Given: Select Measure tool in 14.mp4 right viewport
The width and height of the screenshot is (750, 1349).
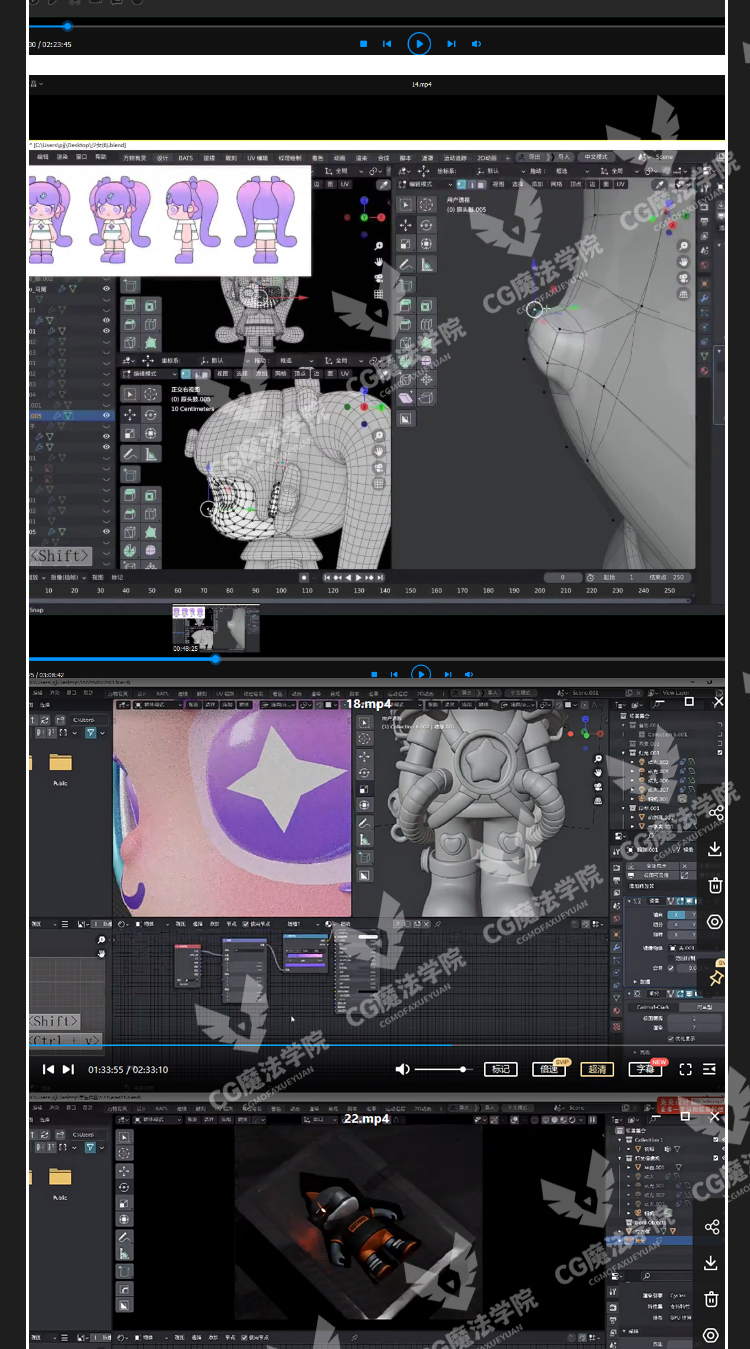Looking at the screenshot, I should click(427, 265).
